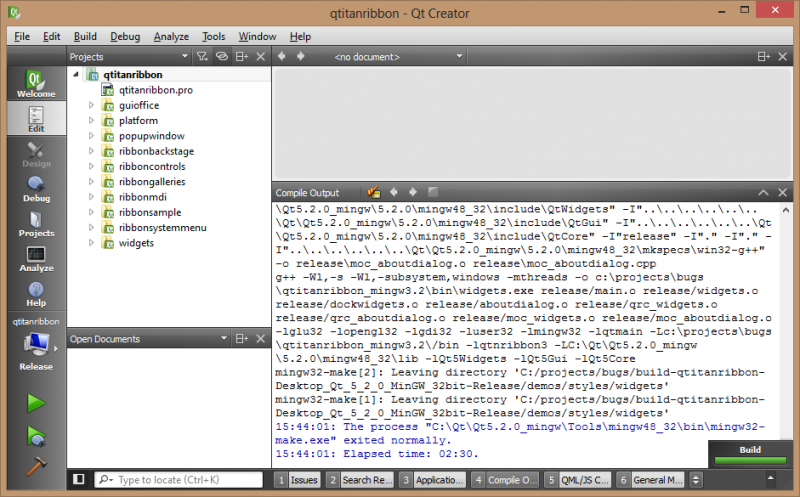Click the hammer Build Project icon
800x497 pixels.
[x=36, y=467]
